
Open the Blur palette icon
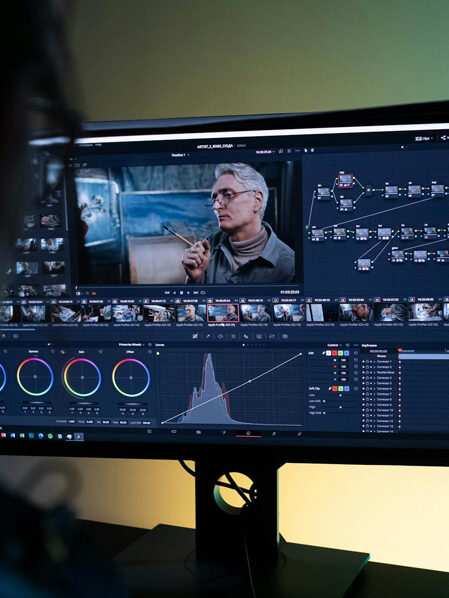pyautogui.click(x=246, y=336)
